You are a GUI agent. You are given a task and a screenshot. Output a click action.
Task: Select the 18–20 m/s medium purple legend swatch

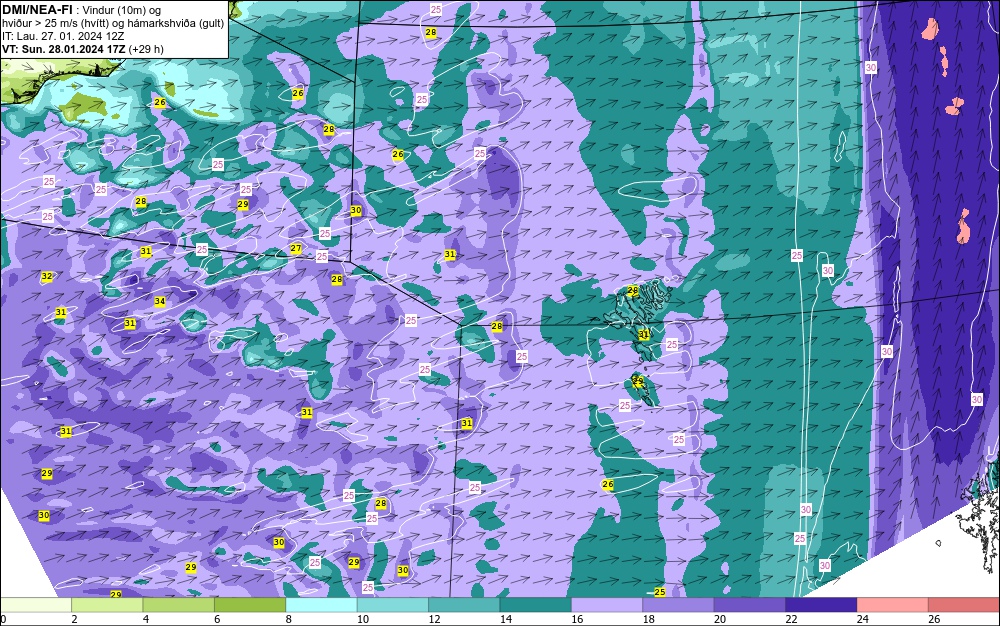pos(679,605)
